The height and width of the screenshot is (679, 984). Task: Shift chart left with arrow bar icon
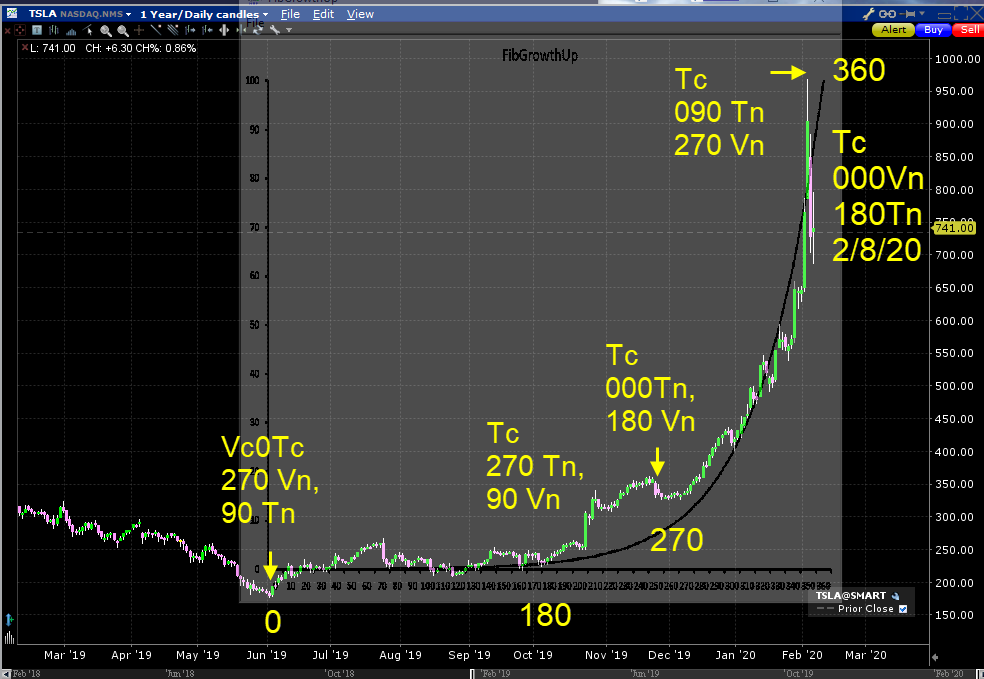pos(207,30)
